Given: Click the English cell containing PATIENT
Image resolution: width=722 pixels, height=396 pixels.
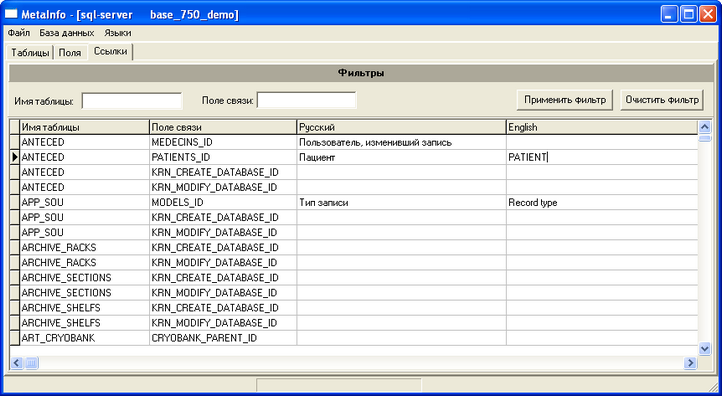Looking at the screenshot, I should point(602,157).
